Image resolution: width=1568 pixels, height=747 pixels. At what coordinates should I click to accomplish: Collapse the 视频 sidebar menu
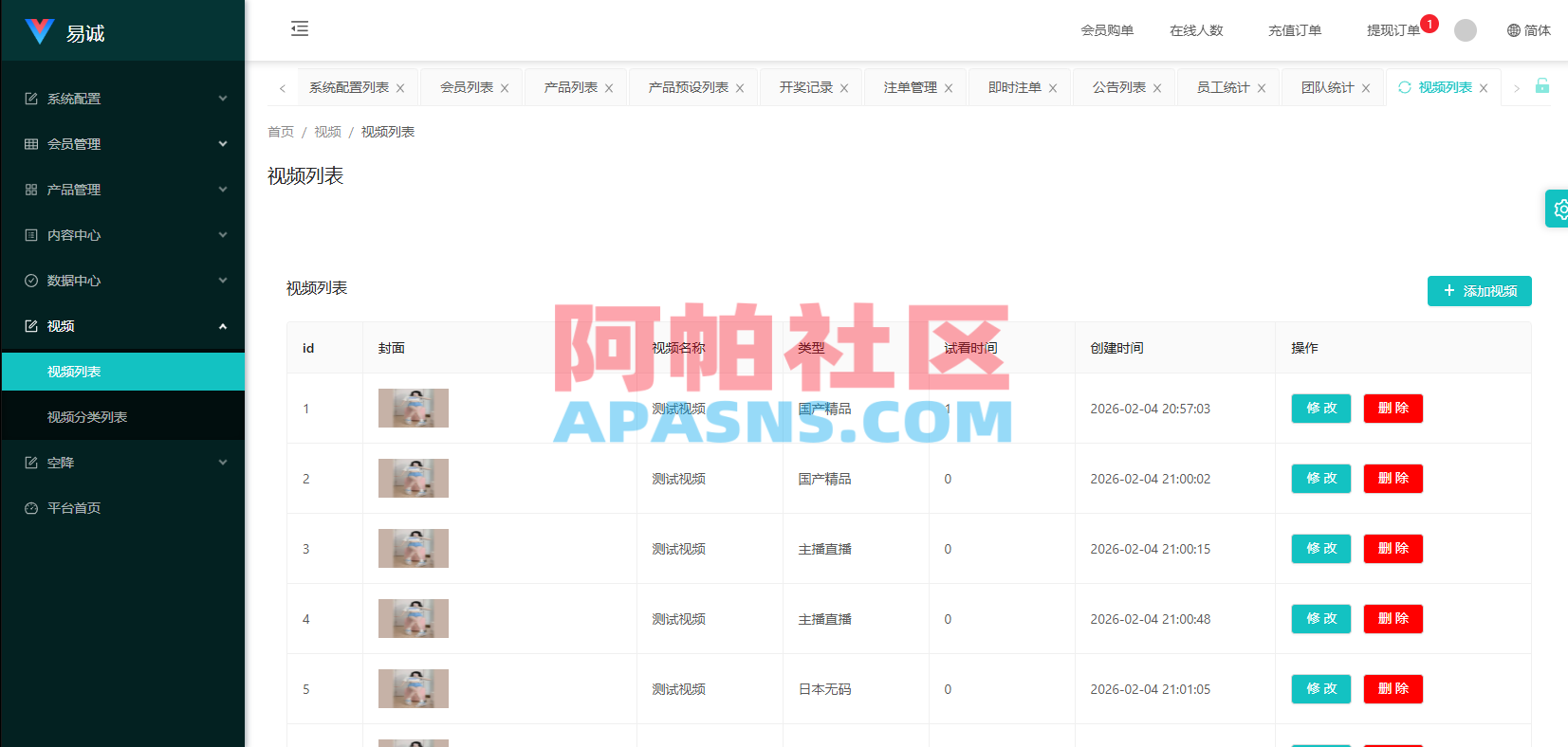(123, 326)
